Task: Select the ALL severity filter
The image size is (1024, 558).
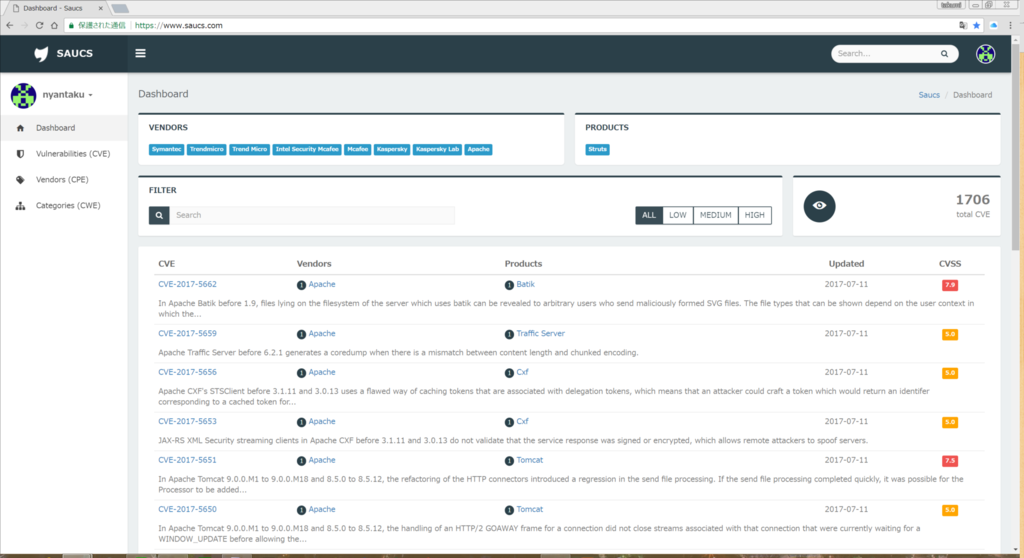Action: [x=648, y=215]
